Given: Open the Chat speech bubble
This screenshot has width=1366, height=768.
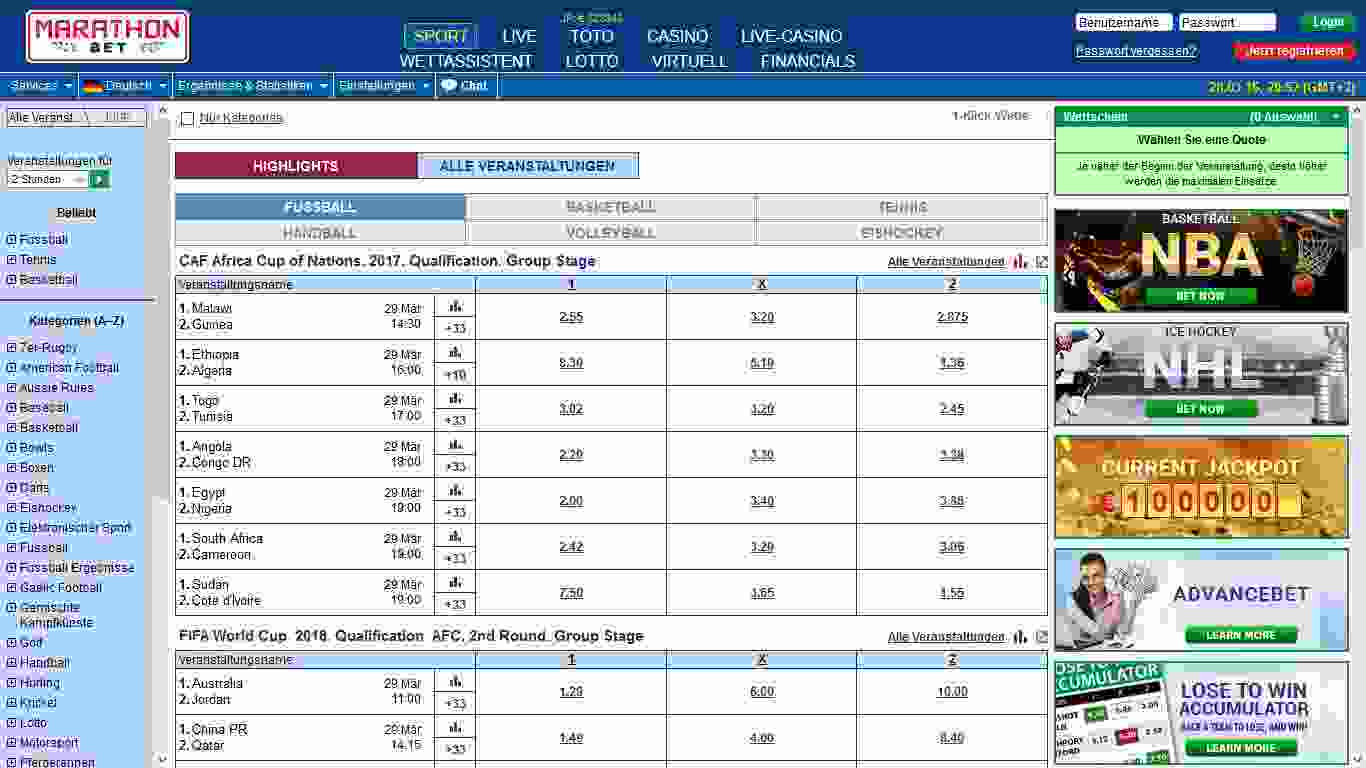Looking at the screenshot, I should pyautogui.click(x=465, y=85).
